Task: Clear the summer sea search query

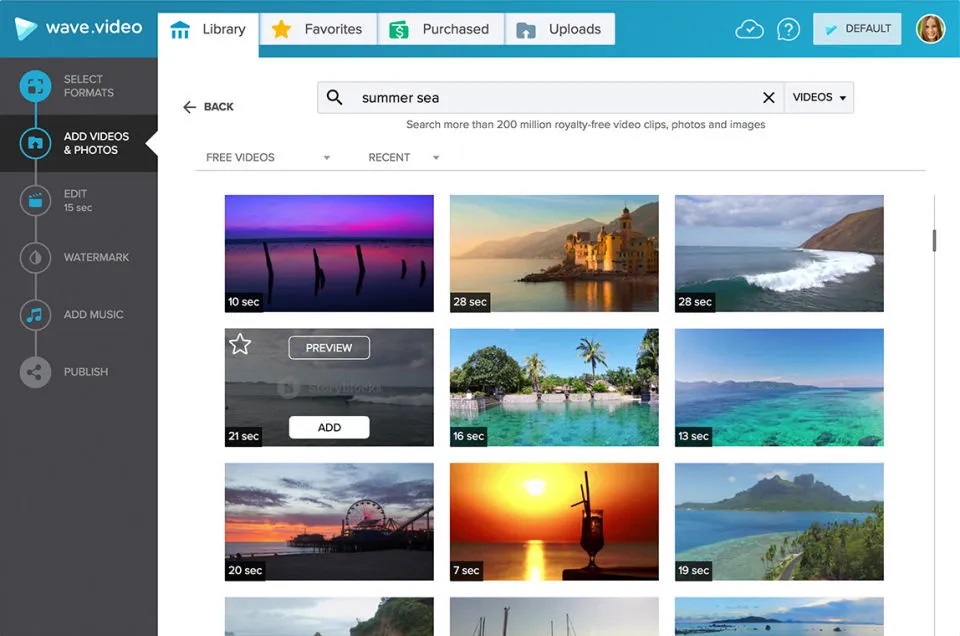Action: [768, 97]
